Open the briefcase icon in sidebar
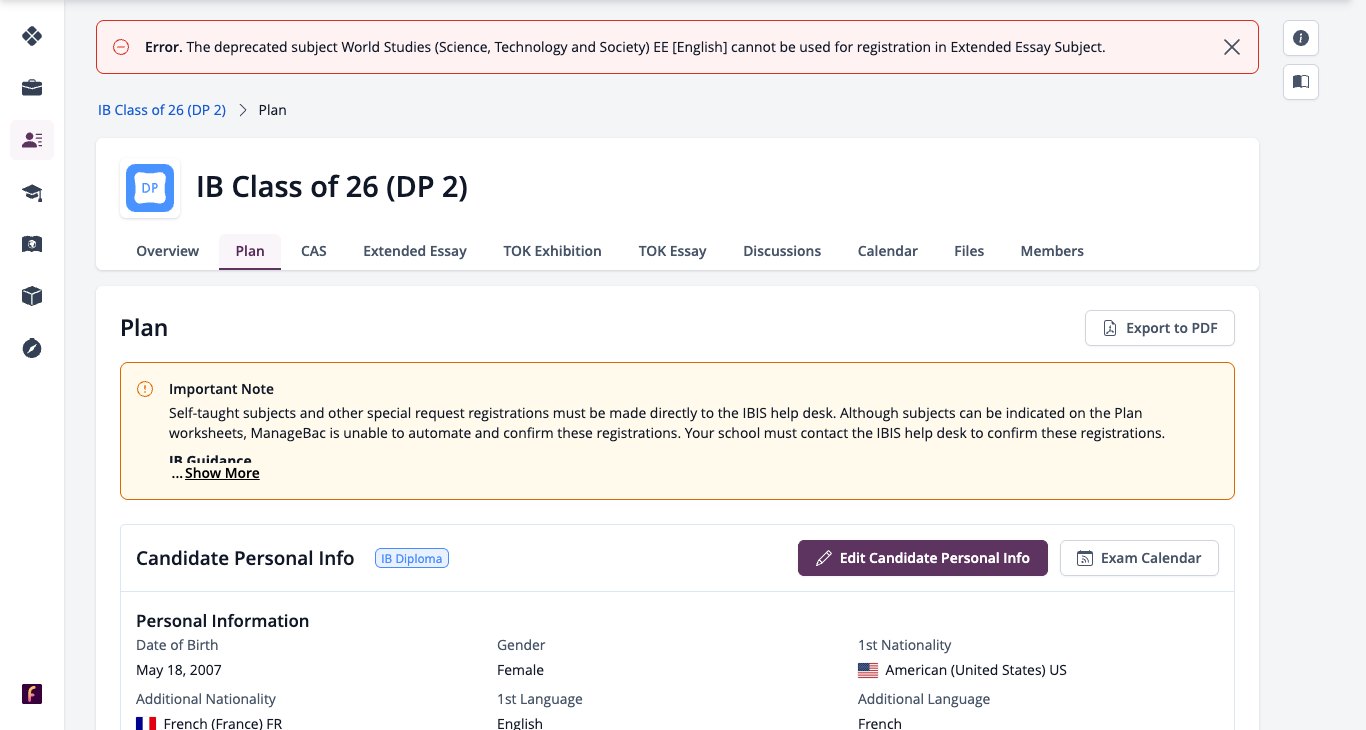 (32, 88)
